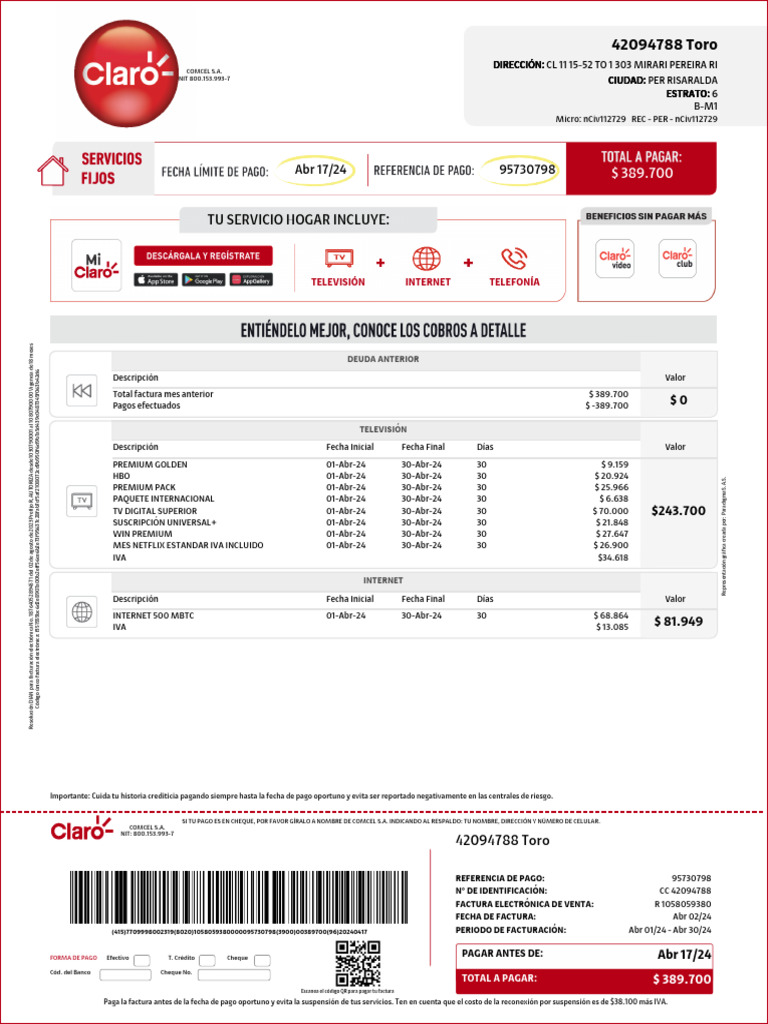Click the Win Premium line item
The image size is (768, 1024).
[x=370, y=534]
